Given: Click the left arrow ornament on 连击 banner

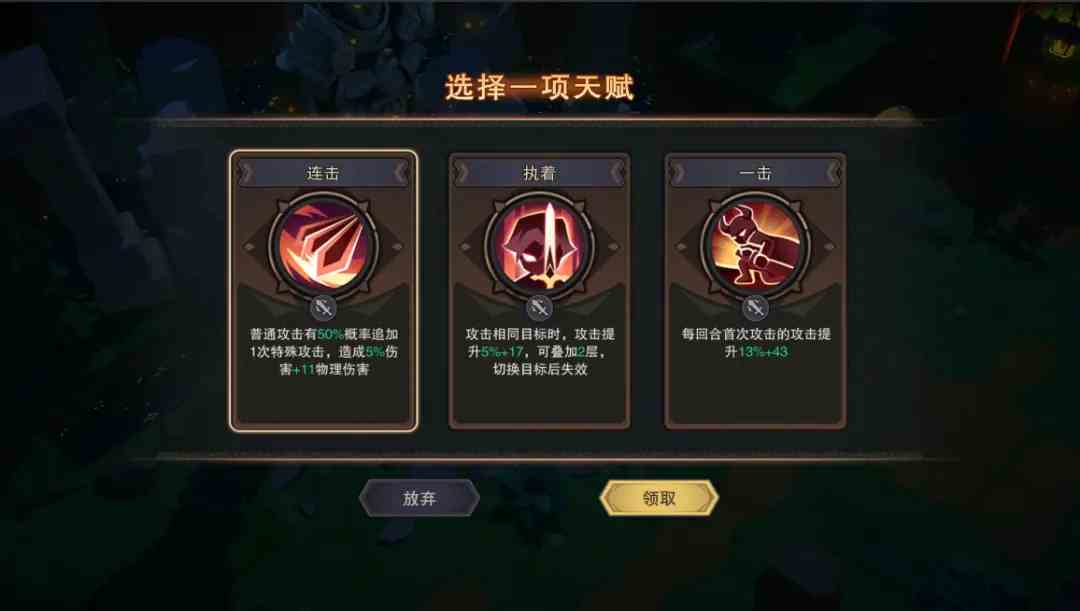Looking at the screenshot, I should click(x=245, y=173).
